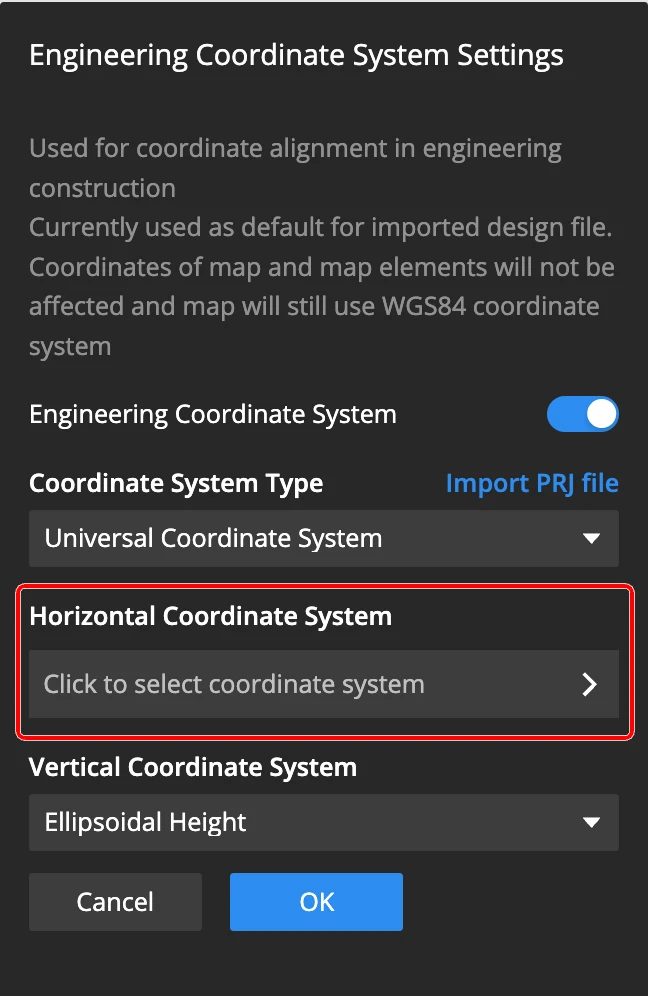Screen dimensions: 648x996
Task: Click the right chevron in Horizontal Coordinate System
Action: click(589, 684)
